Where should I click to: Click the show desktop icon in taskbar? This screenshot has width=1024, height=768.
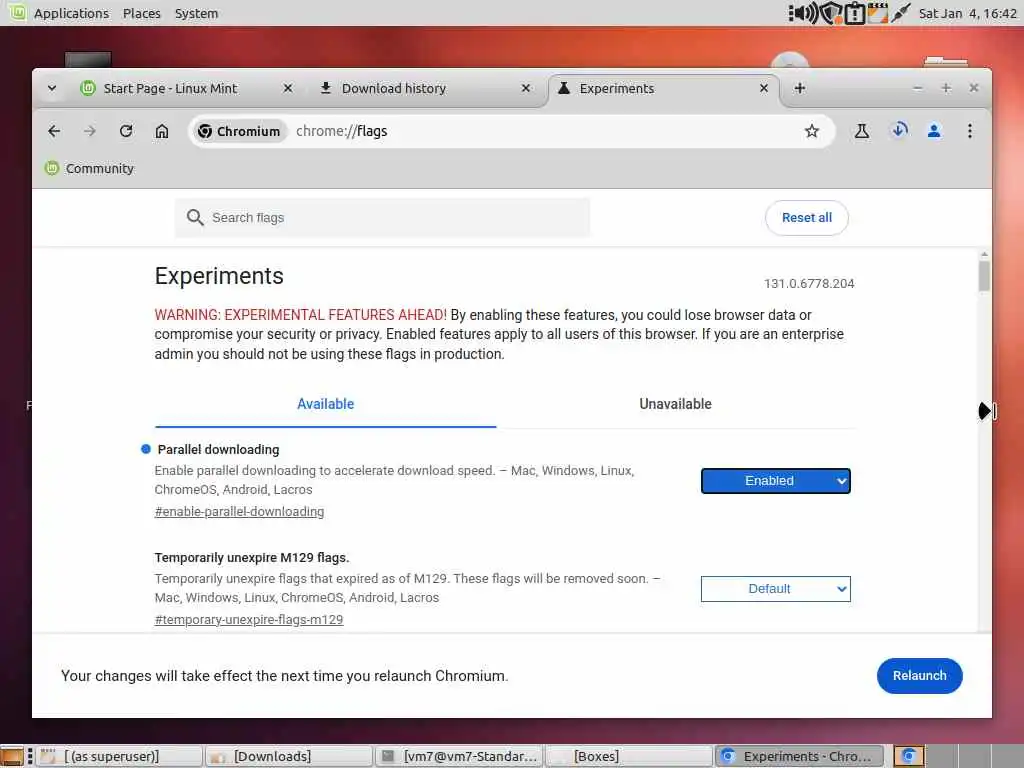click(12, 757)
